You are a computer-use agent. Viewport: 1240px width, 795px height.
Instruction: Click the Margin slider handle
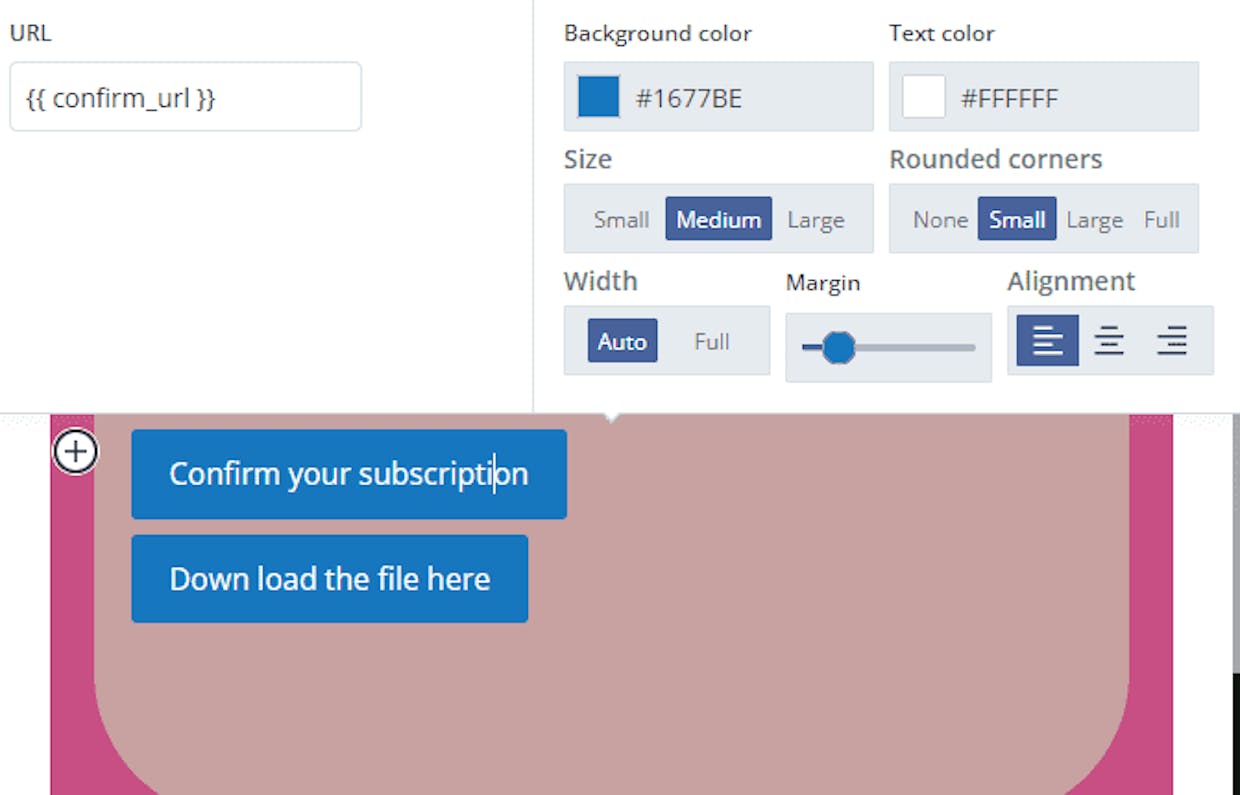838,347
